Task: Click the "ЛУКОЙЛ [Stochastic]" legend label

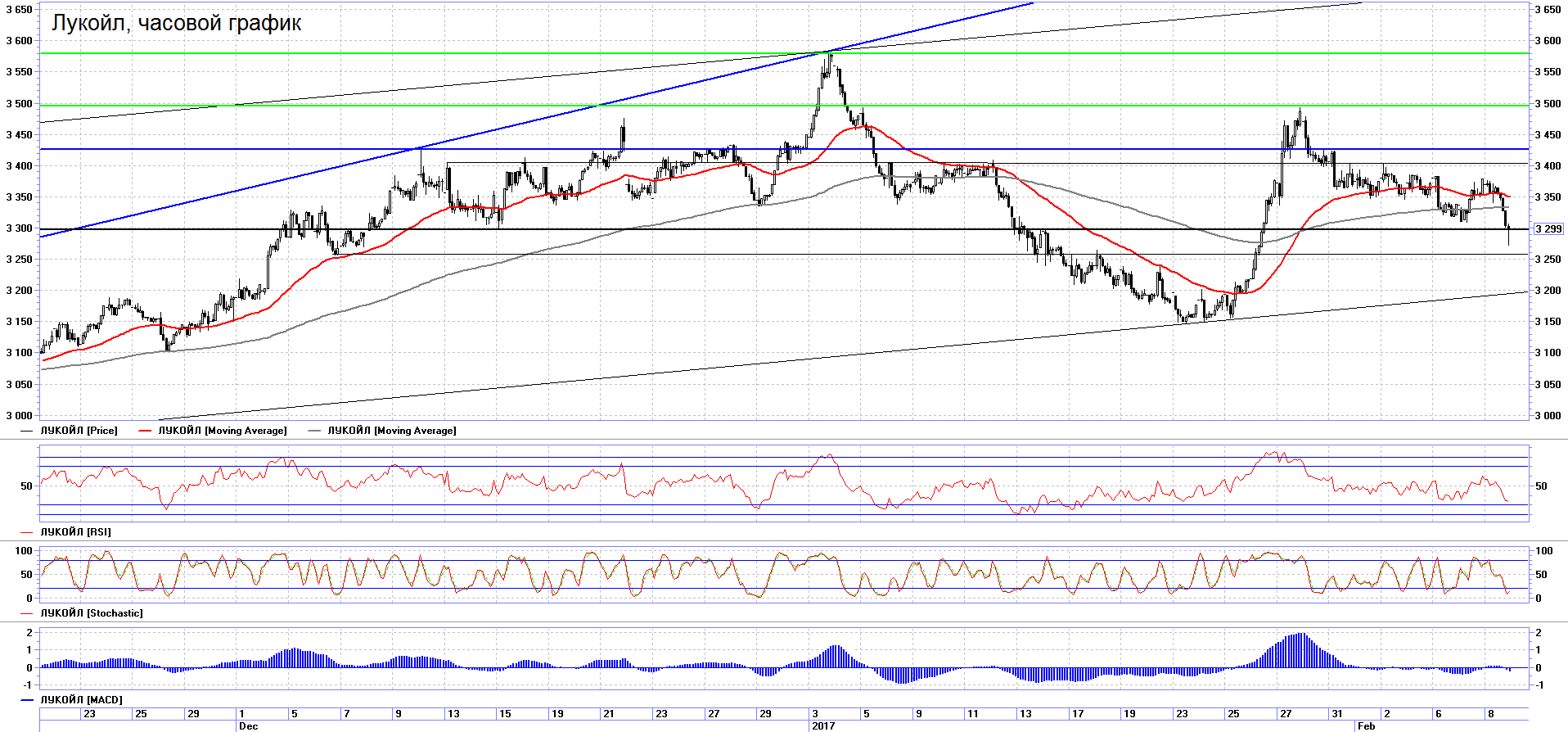Action: pos(91,613)
